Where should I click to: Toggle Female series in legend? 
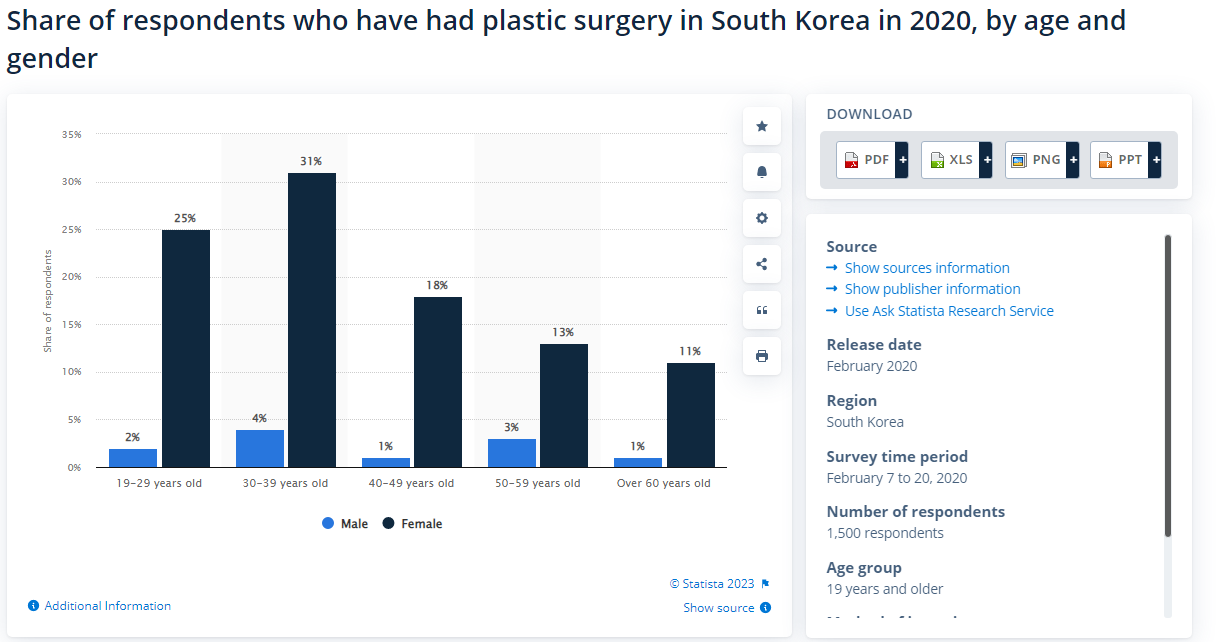pos(412,524)
